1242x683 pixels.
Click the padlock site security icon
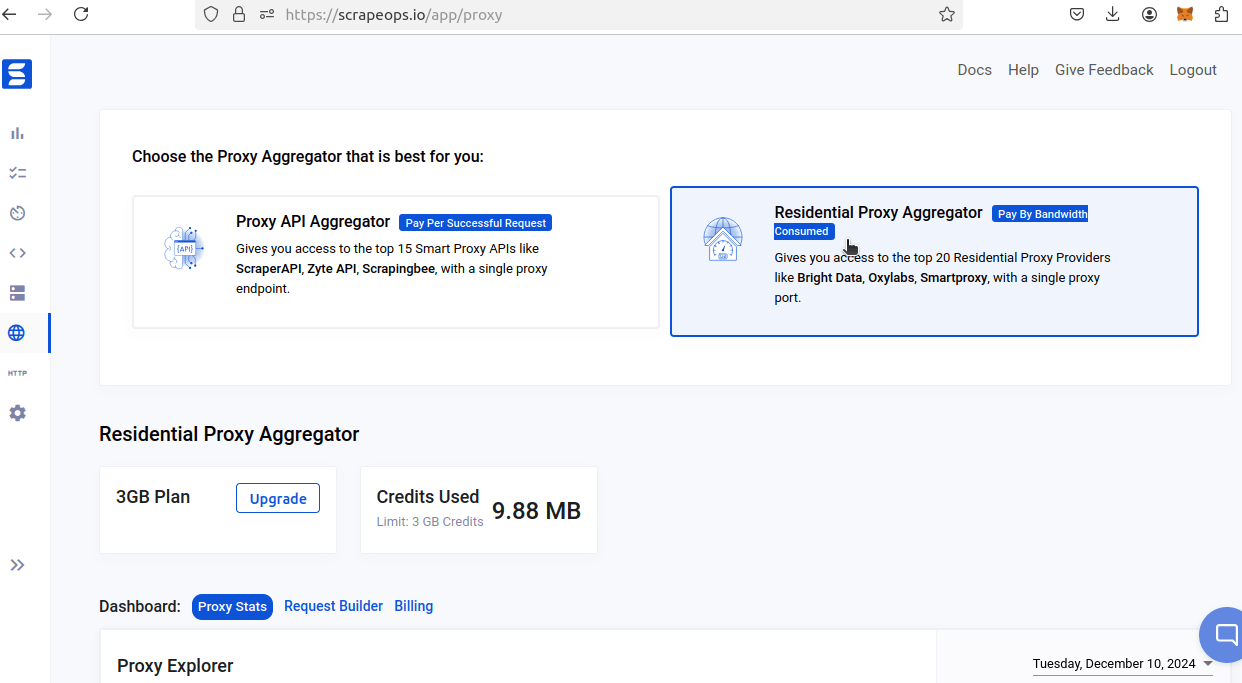point(238,14)
